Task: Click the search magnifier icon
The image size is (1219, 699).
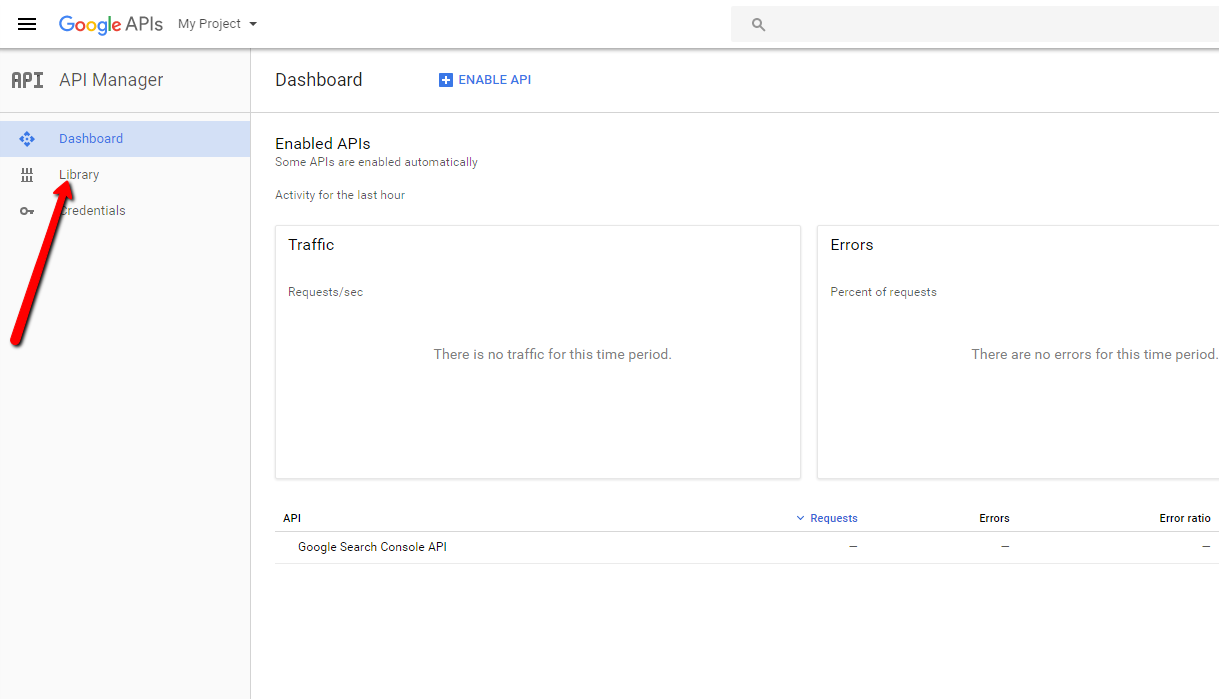Action: click(x=758, y=25)
